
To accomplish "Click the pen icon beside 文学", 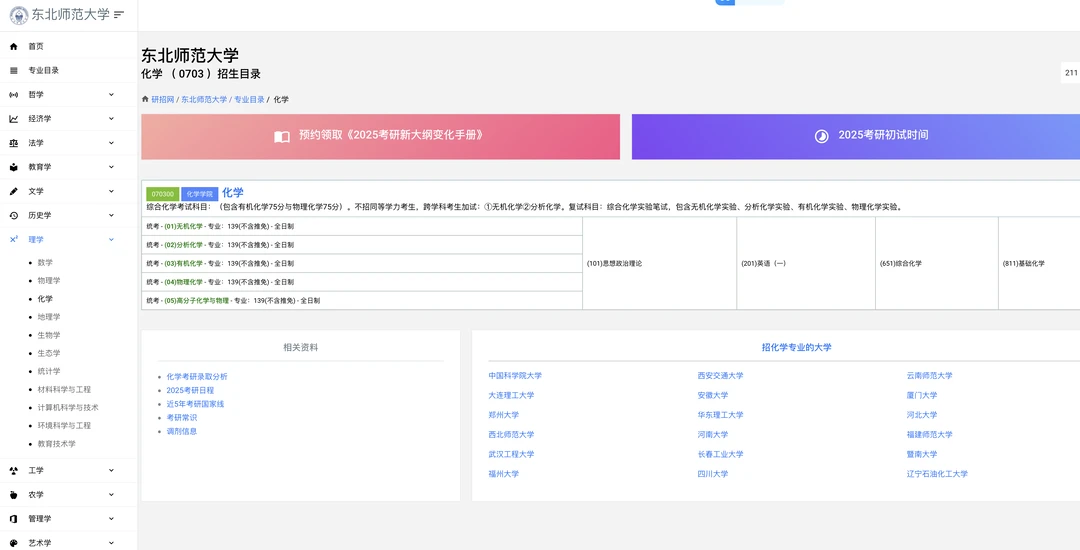I will coord(14,191).
